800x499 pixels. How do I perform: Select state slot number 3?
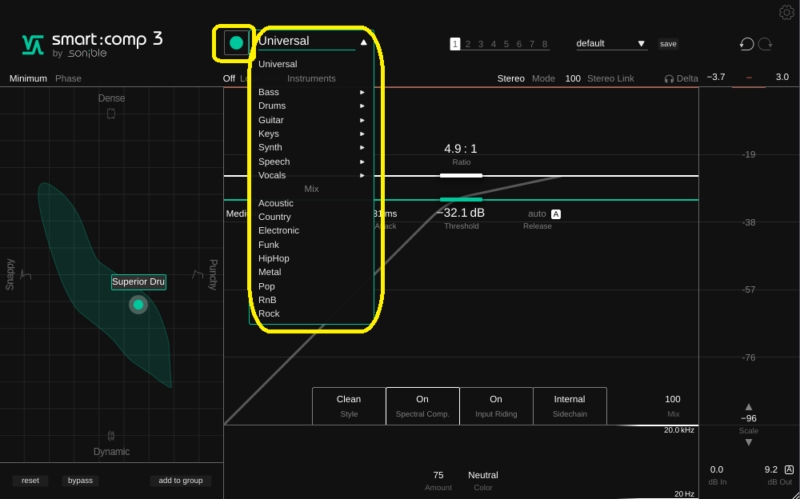pyautogui.click(x=480, y=44)
